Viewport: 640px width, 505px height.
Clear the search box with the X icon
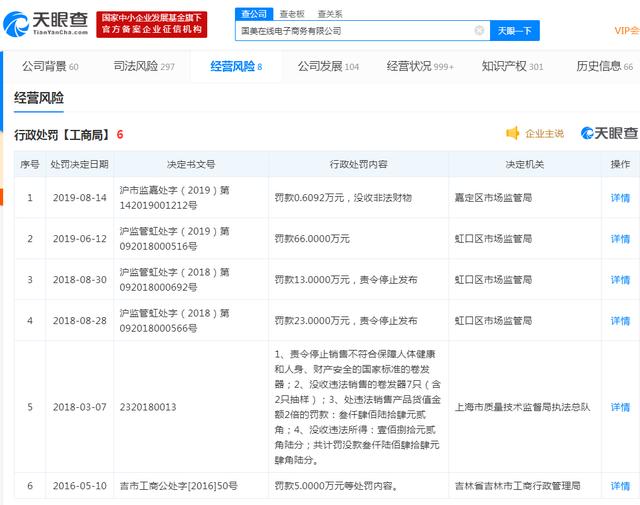tap(479, 30)
